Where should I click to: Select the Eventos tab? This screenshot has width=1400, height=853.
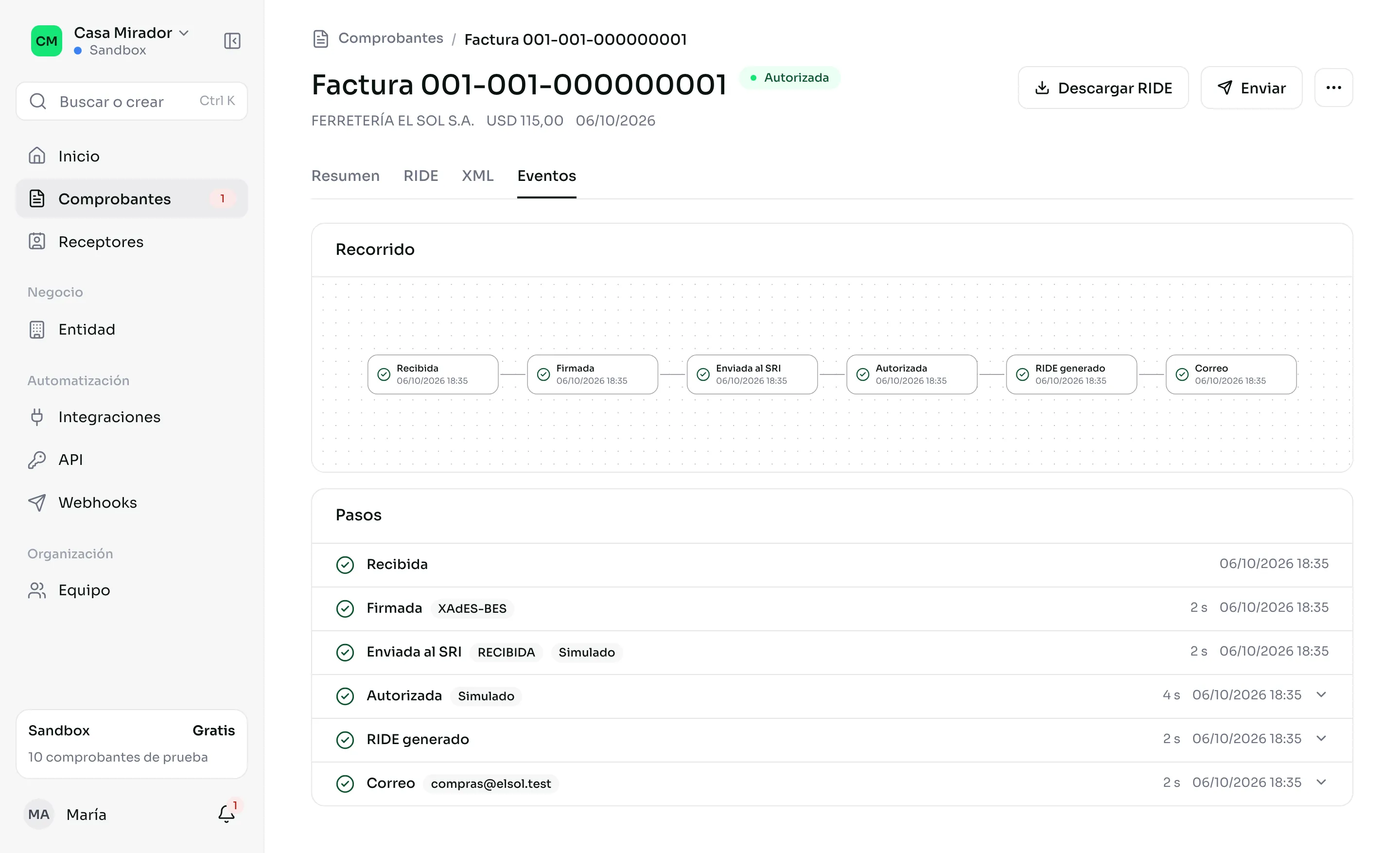click(x=546, y=176)
